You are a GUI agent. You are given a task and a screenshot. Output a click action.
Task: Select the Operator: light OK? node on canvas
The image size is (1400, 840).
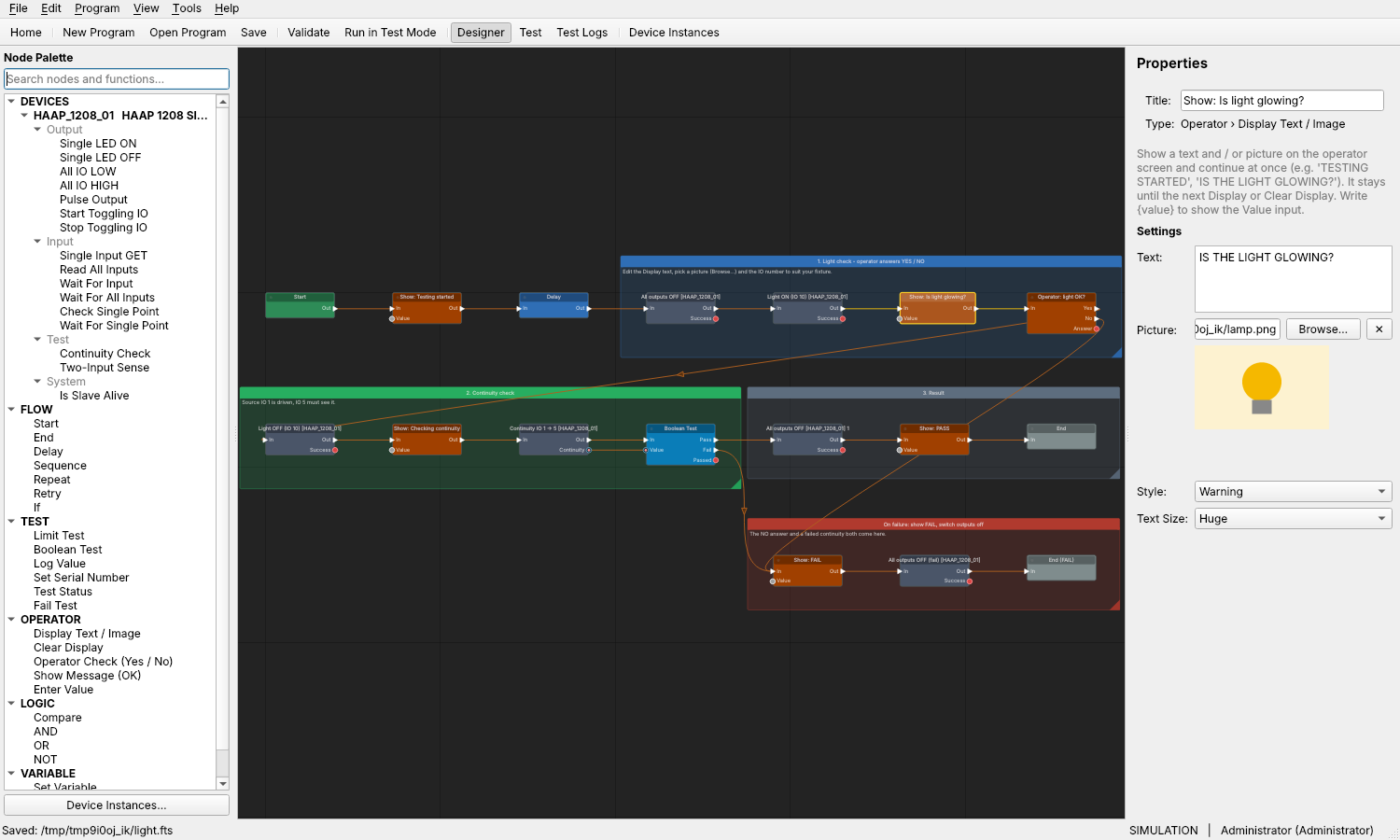[1061, 313]
